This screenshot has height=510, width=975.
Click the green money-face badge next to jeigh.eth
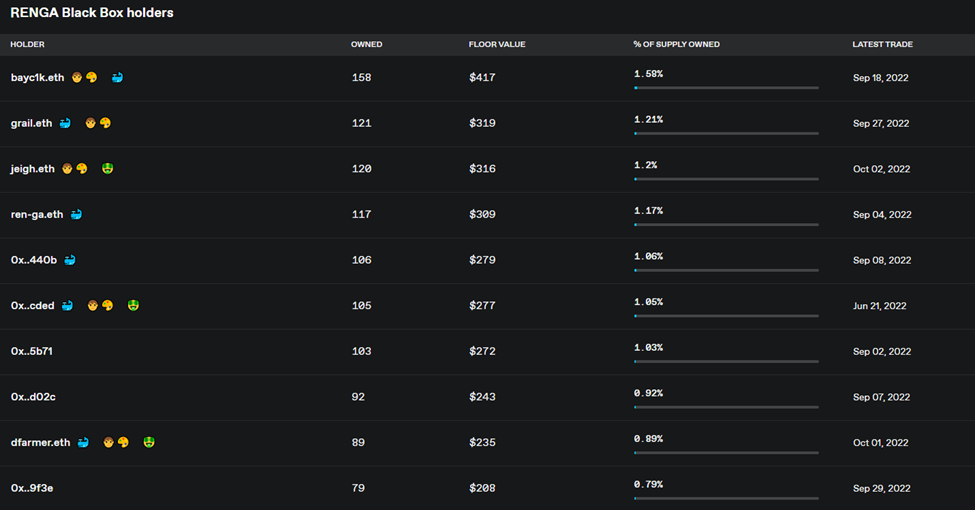point(108,169)
